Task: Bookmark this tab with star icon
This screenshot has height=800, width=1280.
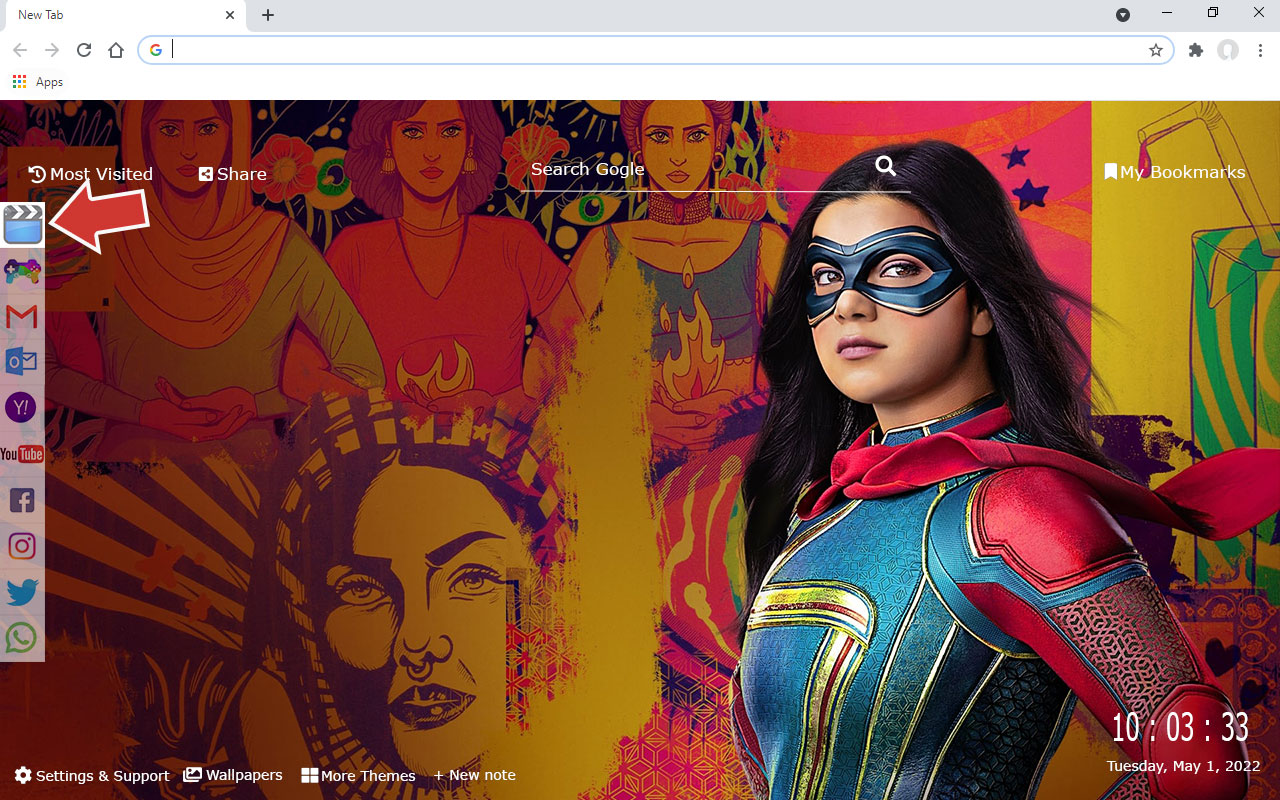Action: click(1156, 50)
